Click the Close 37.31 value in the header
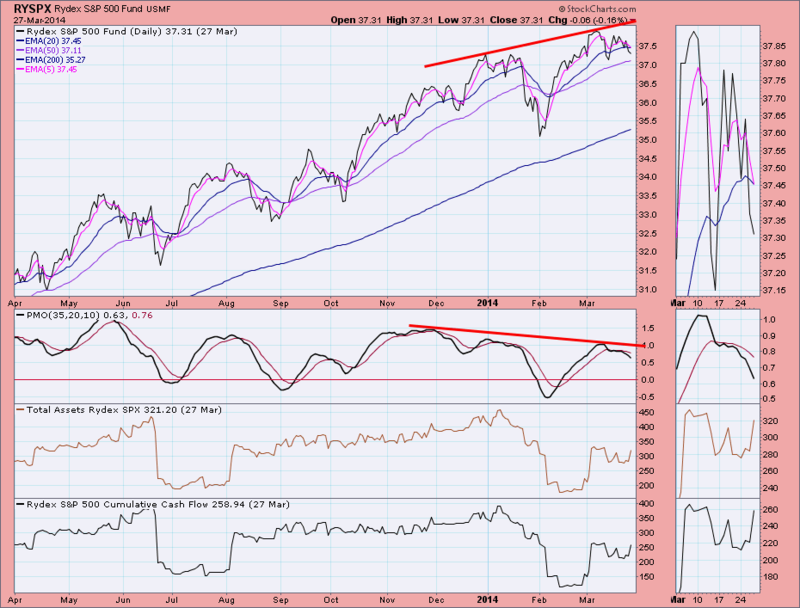Screen dimensions: 800x608 516,20
